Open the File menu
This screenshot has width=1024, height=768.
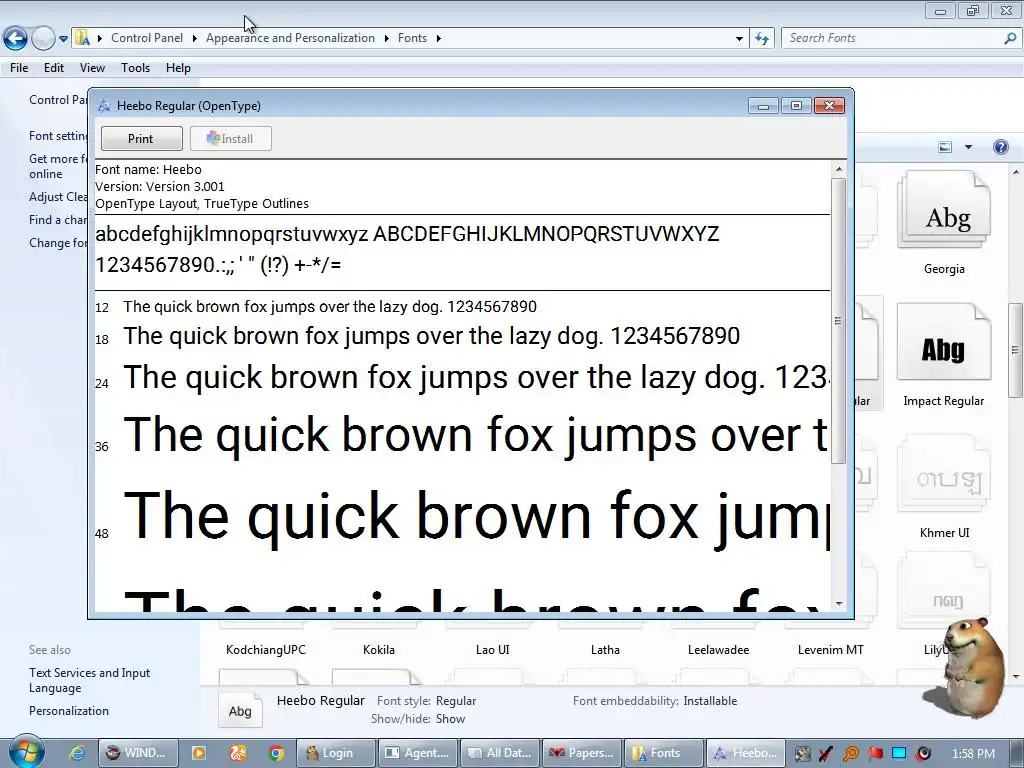click(x=19, y=68)
